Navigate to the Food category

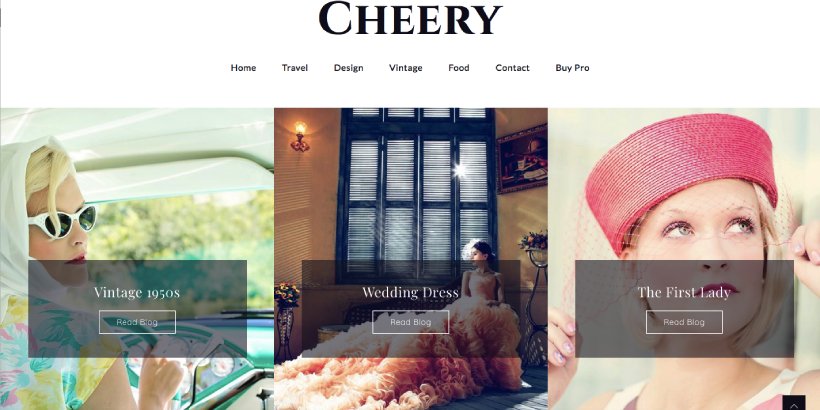459,67
